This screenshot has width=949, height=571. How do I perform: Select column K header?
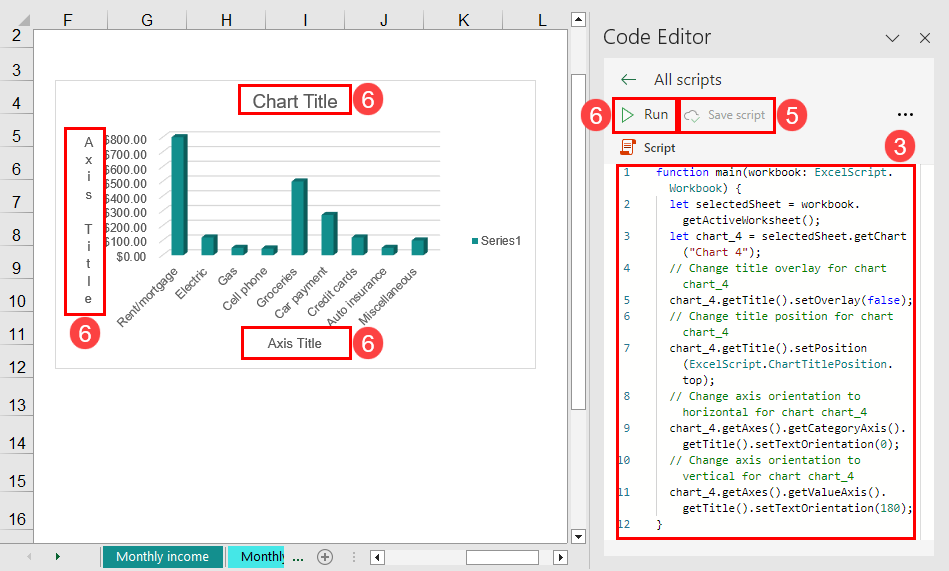pos(464,20)
